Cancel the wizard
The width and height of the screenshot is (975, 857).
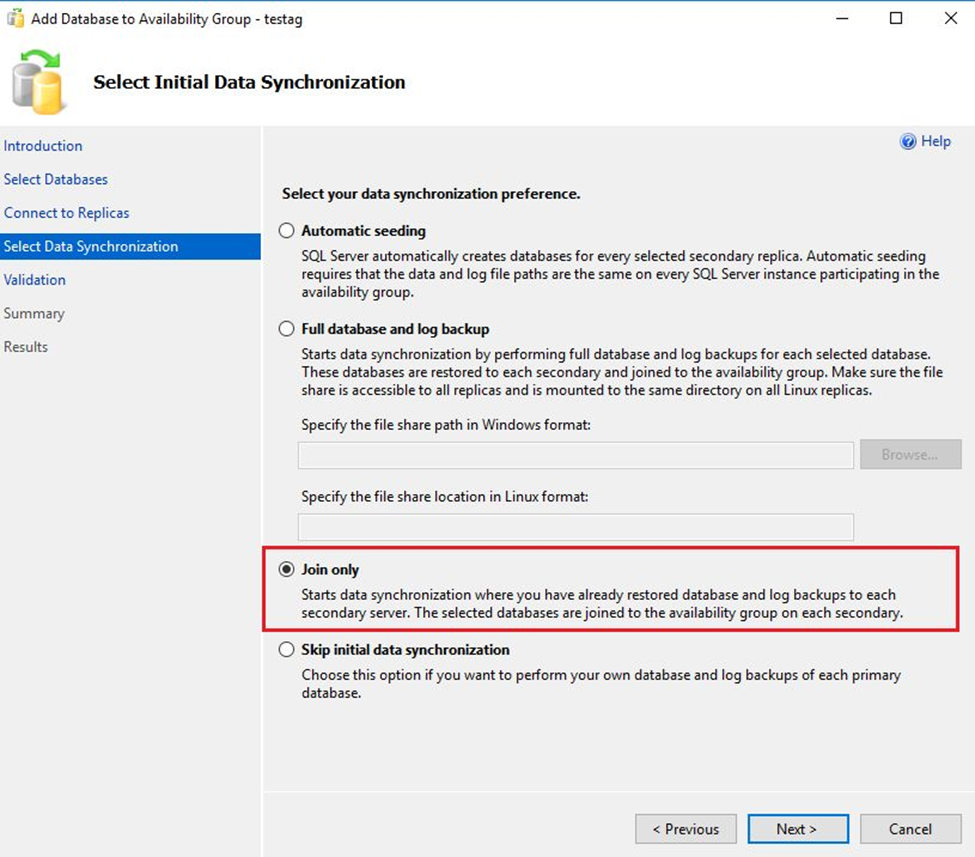coord(910,829)
